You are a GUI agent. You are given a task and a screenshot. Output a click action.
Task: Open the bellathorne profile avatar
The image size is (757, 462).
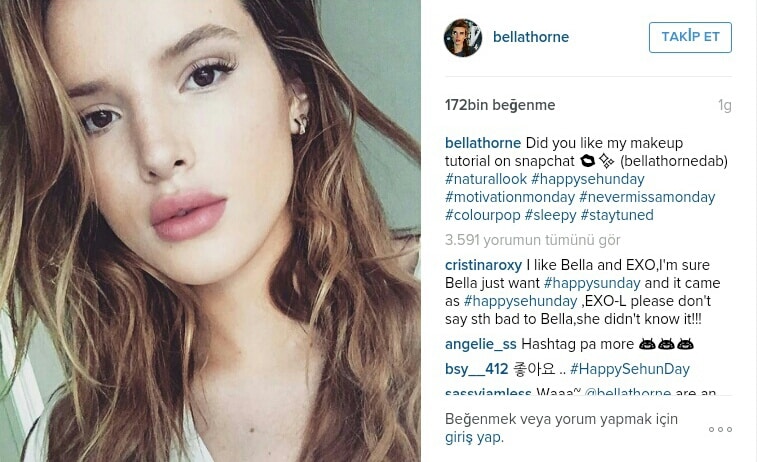pyautogui.click(x=463, y=38)
